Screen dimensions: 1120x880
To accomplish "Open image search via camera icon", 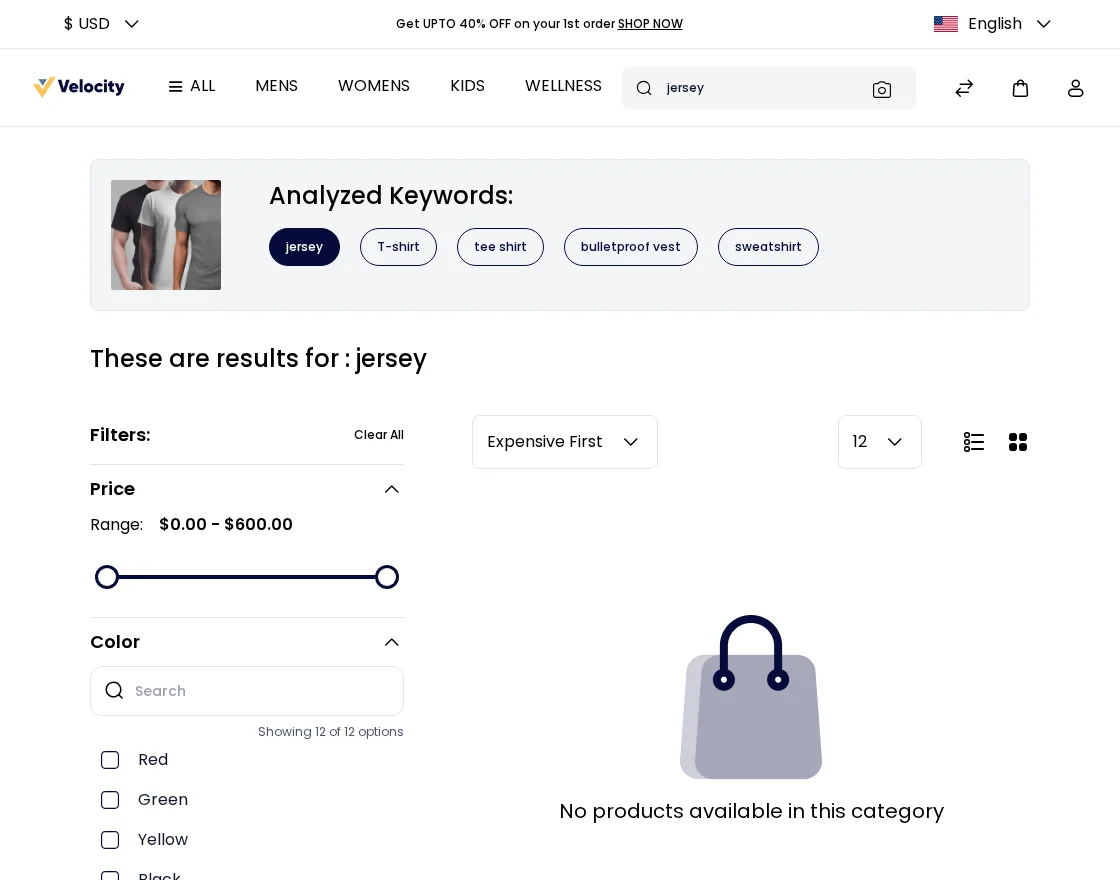I will [x=881, y=89].
